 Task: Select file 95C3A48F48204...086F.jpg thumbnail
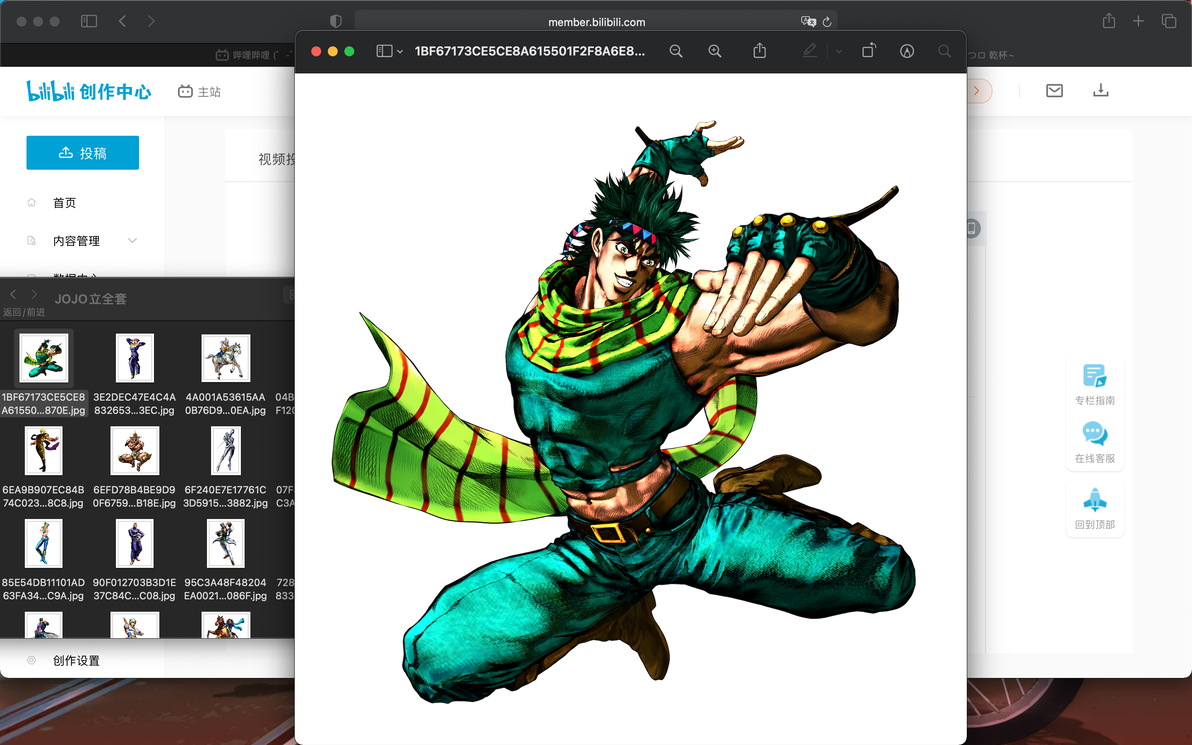click(226, 544)
